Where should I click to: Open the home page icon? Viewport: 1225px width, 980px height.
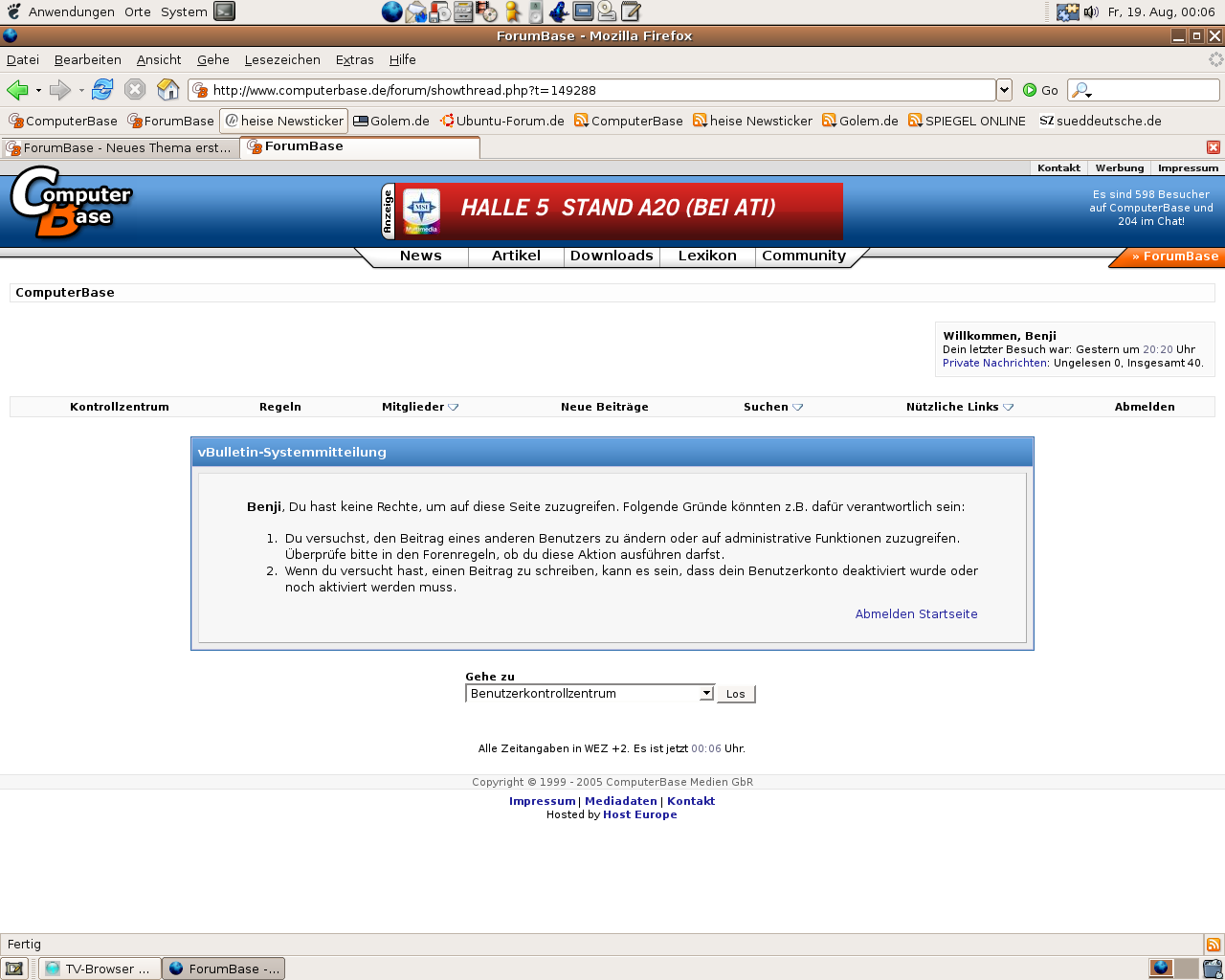click(168, 90)
